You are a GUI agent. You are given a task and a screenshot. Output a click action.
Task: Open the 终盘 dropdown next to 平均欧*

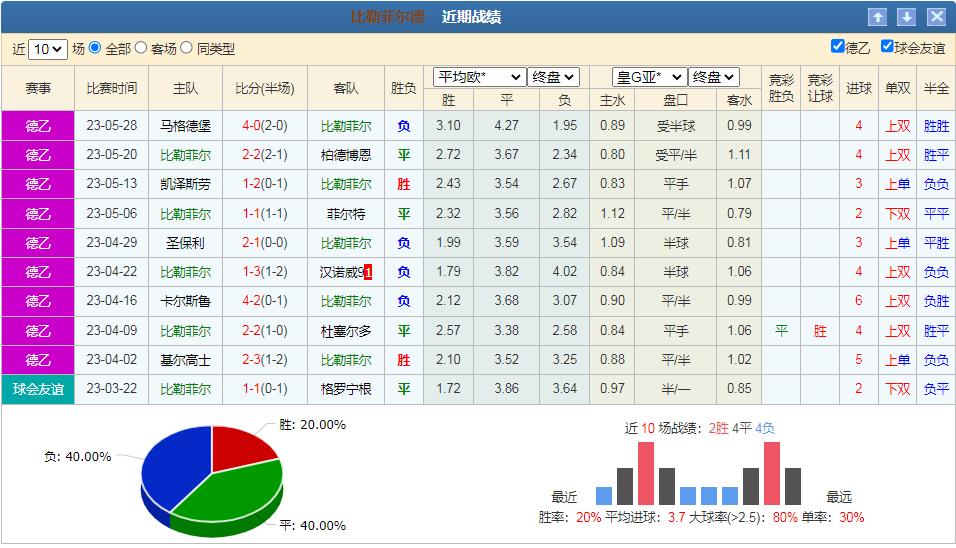tap(553, 77)
